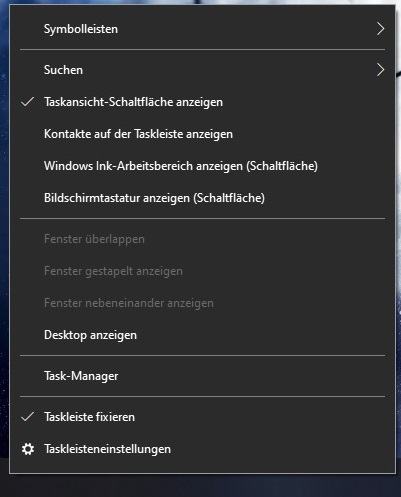
Task: Expand the Suchen submenu chevron
Action: coord(380,70)
